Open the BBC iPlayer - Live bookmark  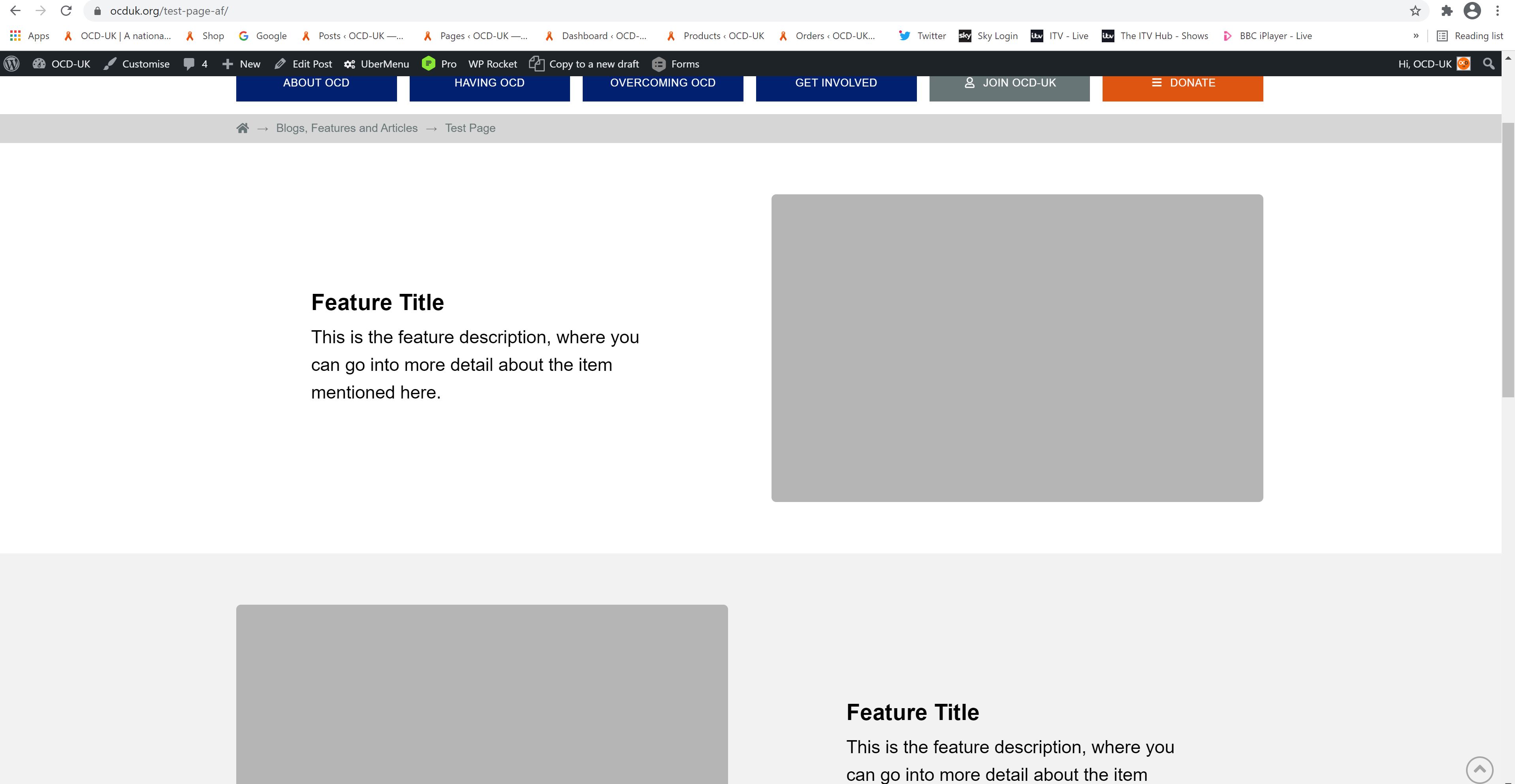[x=1267, y=36]
